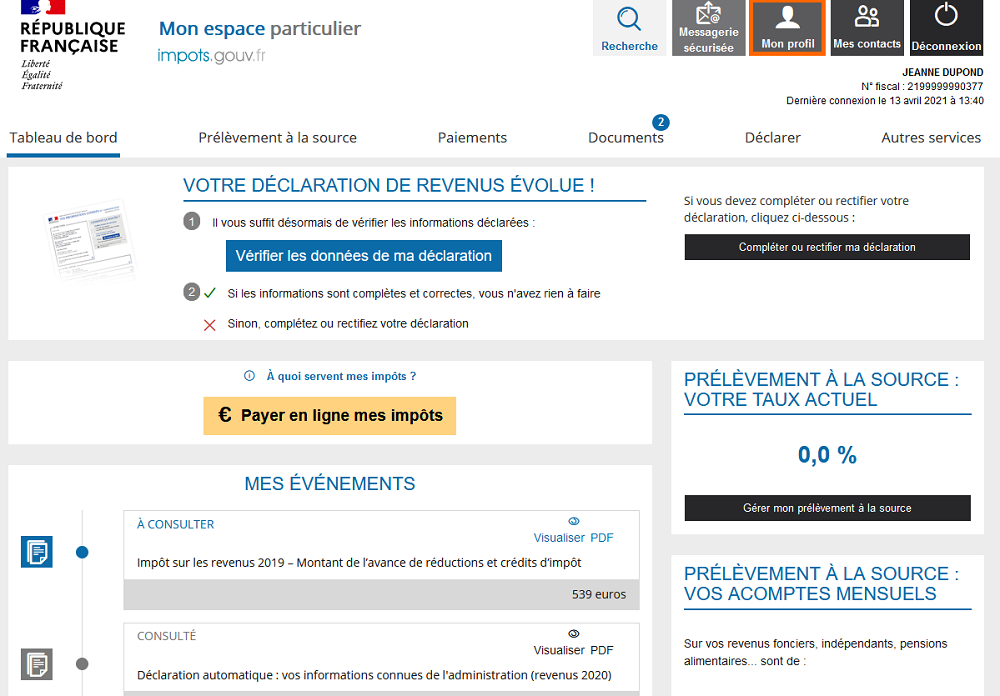Open the Déclarer menu

point(772,138)
